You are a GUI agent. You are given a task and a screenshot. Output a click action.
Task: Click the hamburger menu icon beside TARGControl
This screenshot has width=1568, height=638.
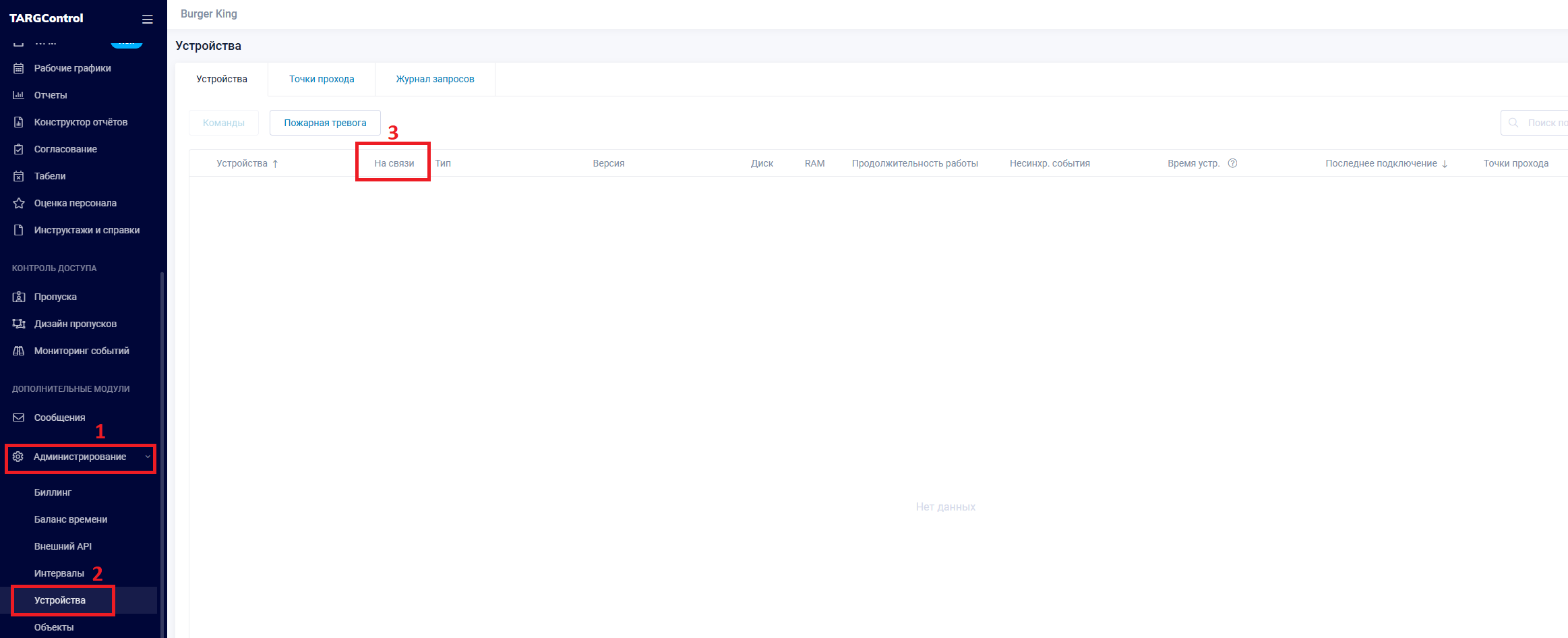tap(147, 20)
